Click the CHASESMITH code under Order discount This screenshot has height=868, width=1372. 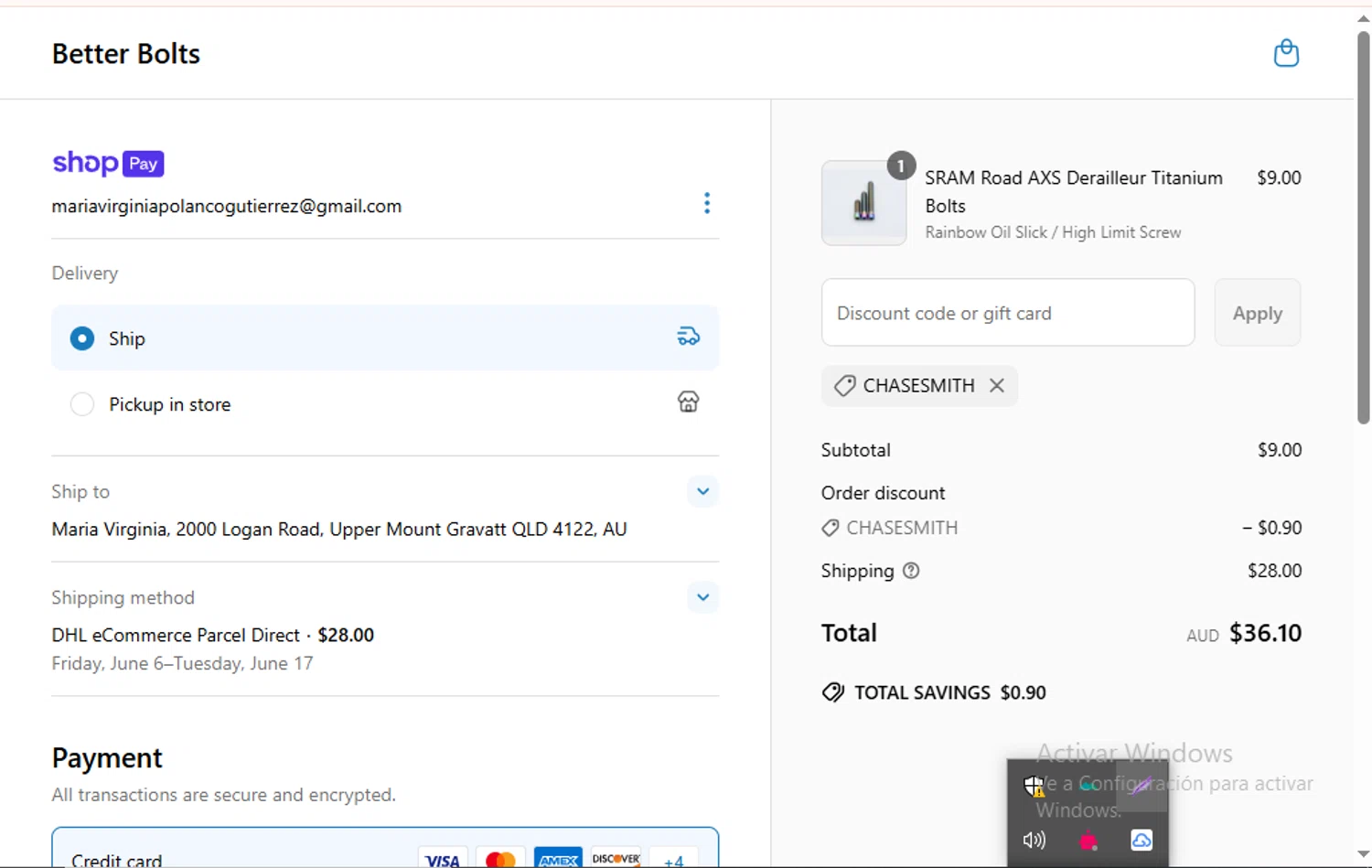point(902,528)
